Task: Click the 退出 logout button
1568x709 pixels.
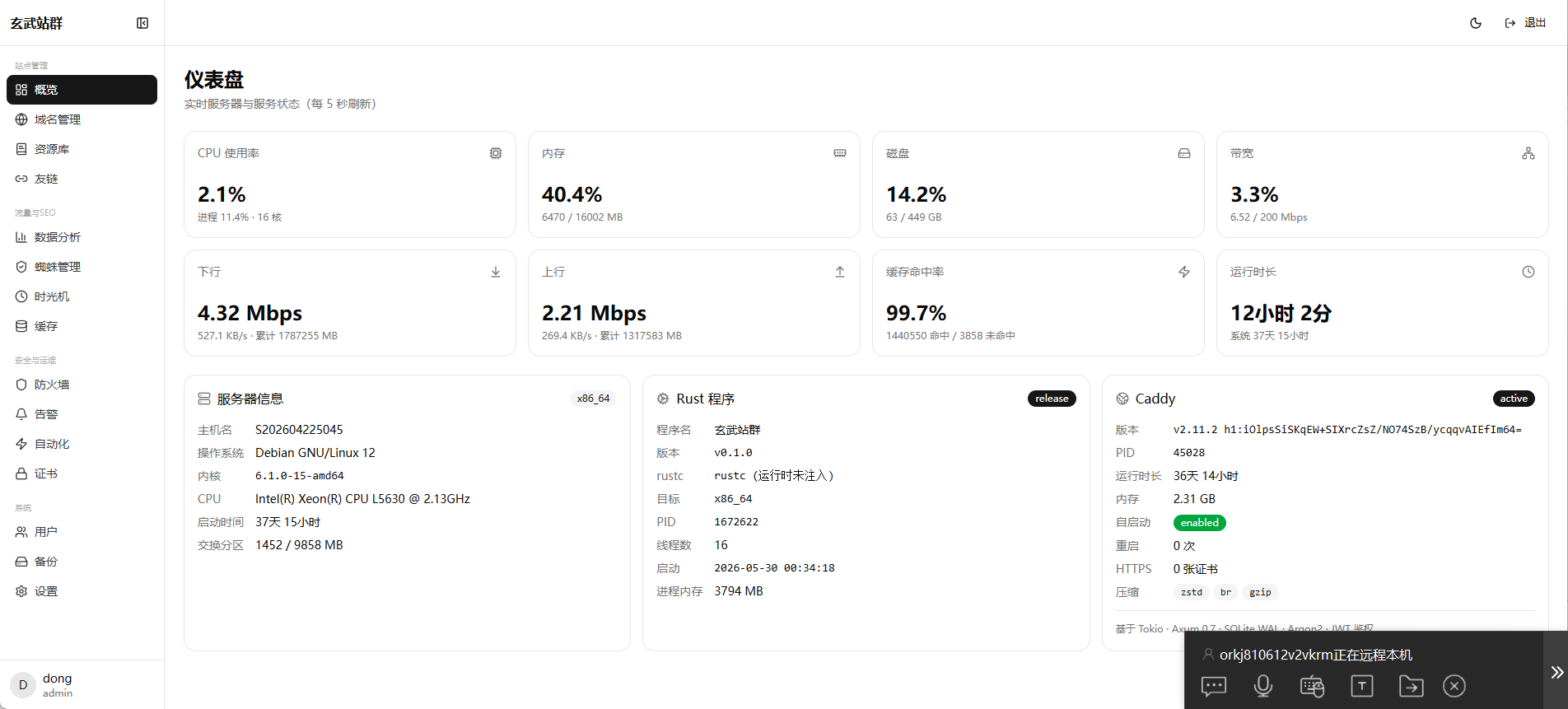Action: click(1525, 23)
